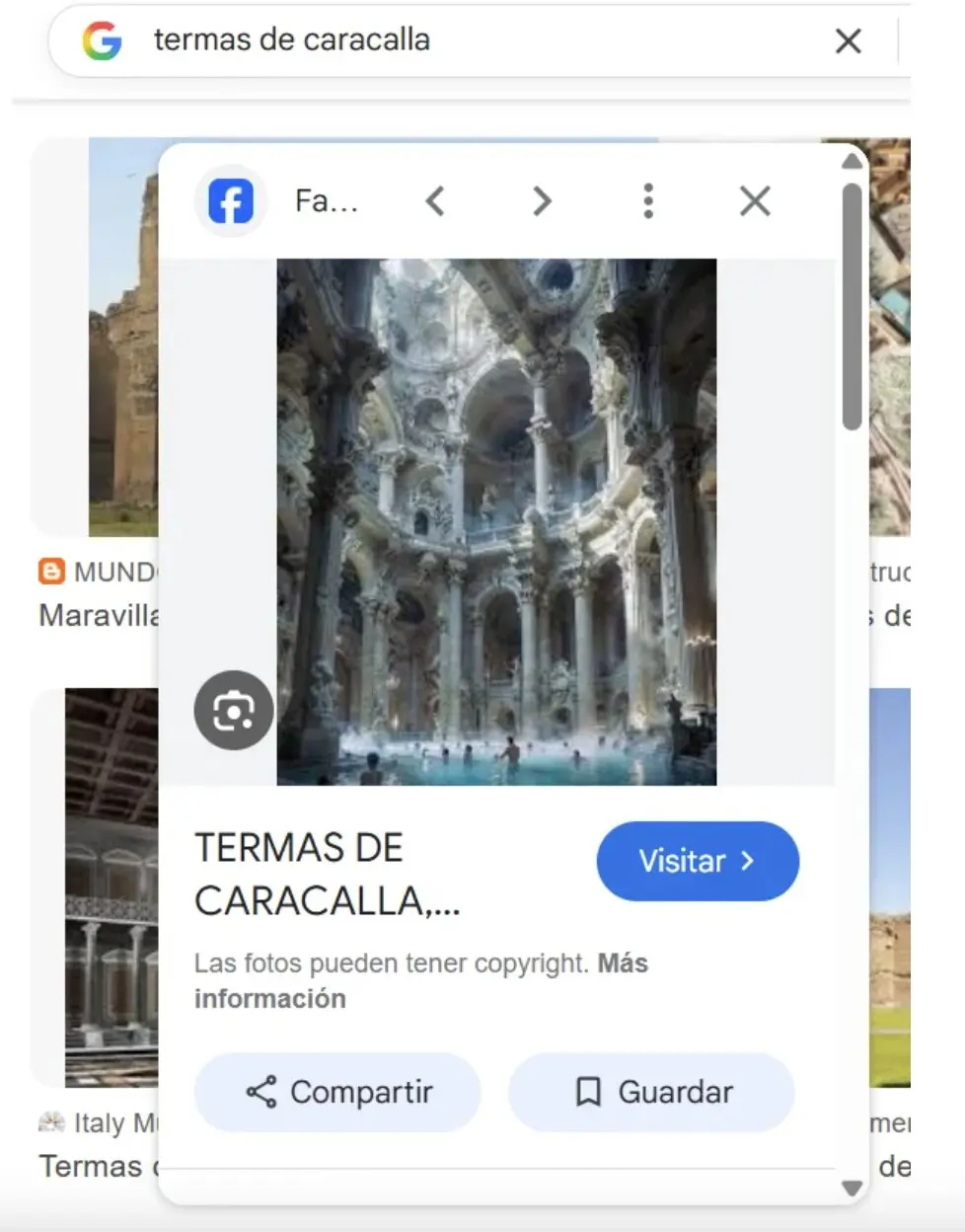This screenshot has height=1232, width=965.
Task: Click the Facebook source icon
Action: (231, 201)
